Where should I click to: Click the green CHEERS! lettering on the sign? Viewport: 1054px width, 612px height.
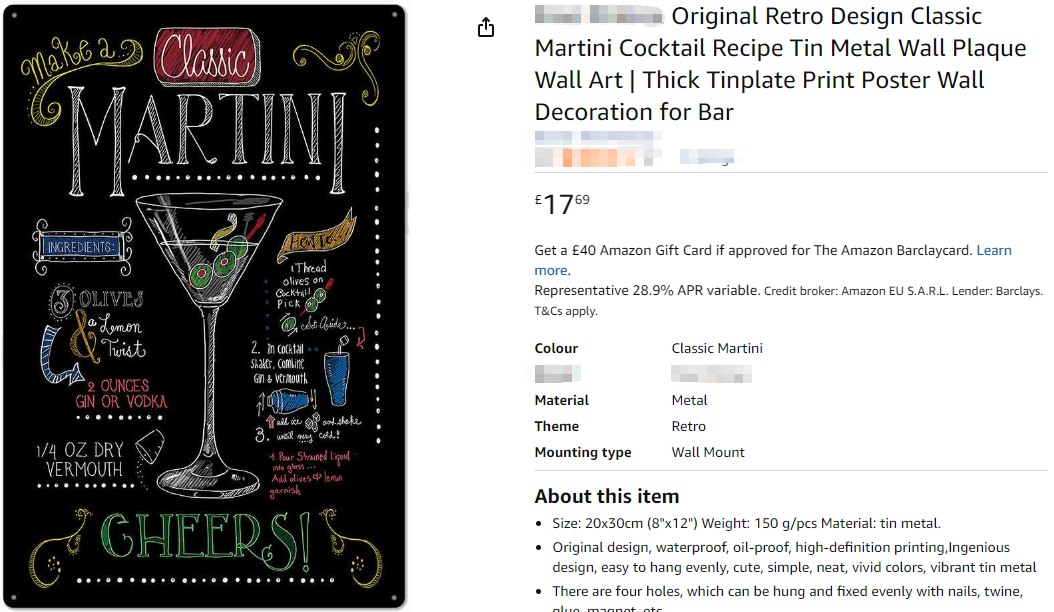point(205,538)
